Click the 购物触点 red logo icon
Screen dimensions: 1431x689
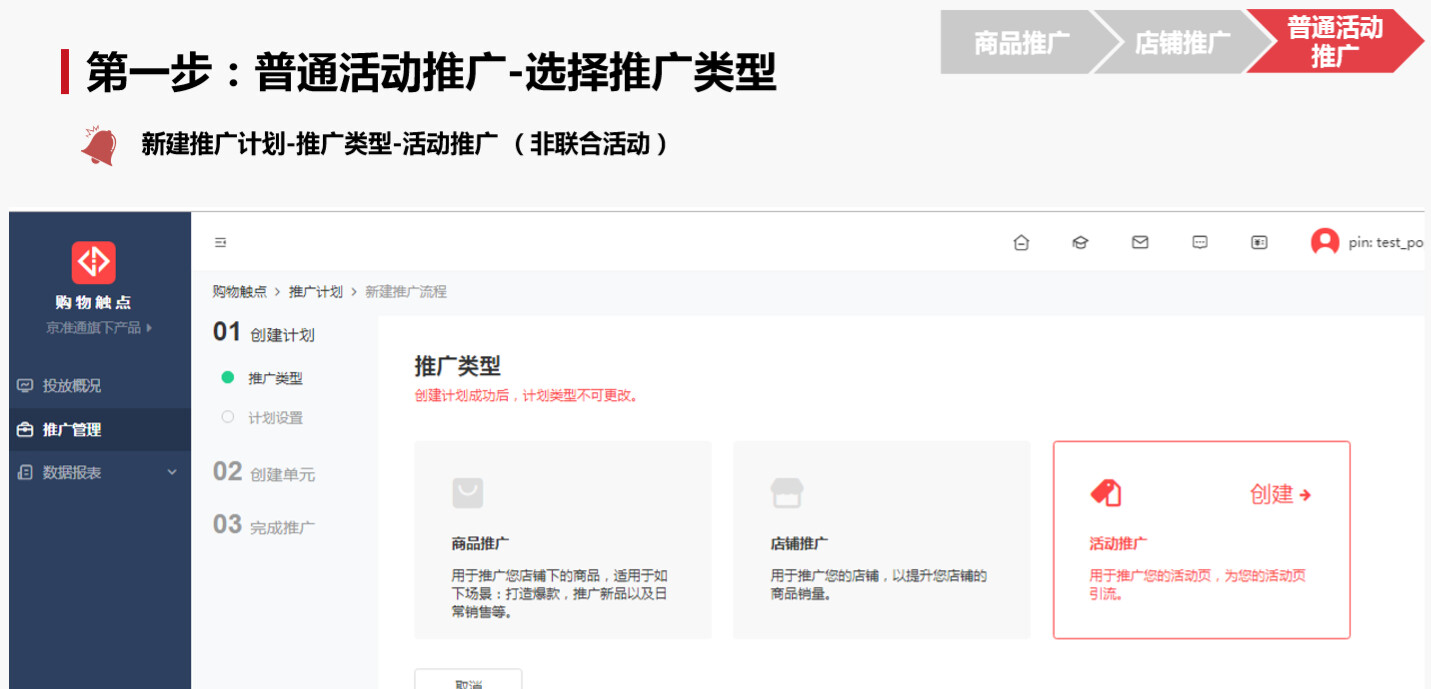(x=93, y=263)
